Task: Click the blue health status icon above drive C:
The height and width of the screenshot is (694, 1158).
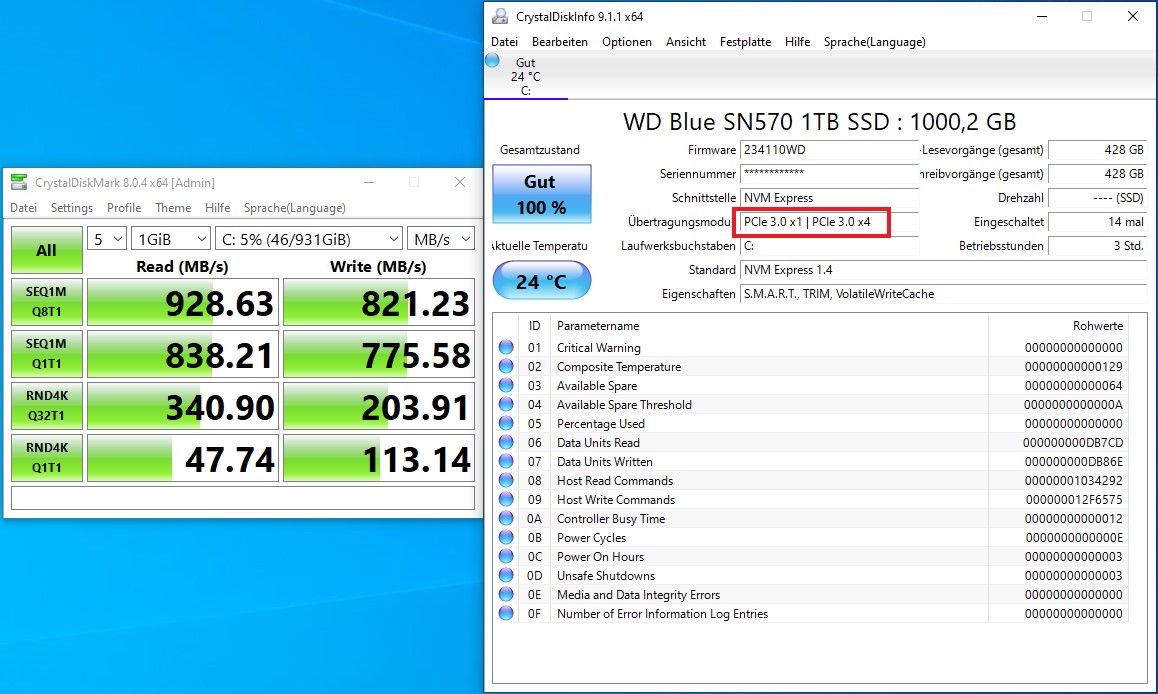Action: point(493,61)
